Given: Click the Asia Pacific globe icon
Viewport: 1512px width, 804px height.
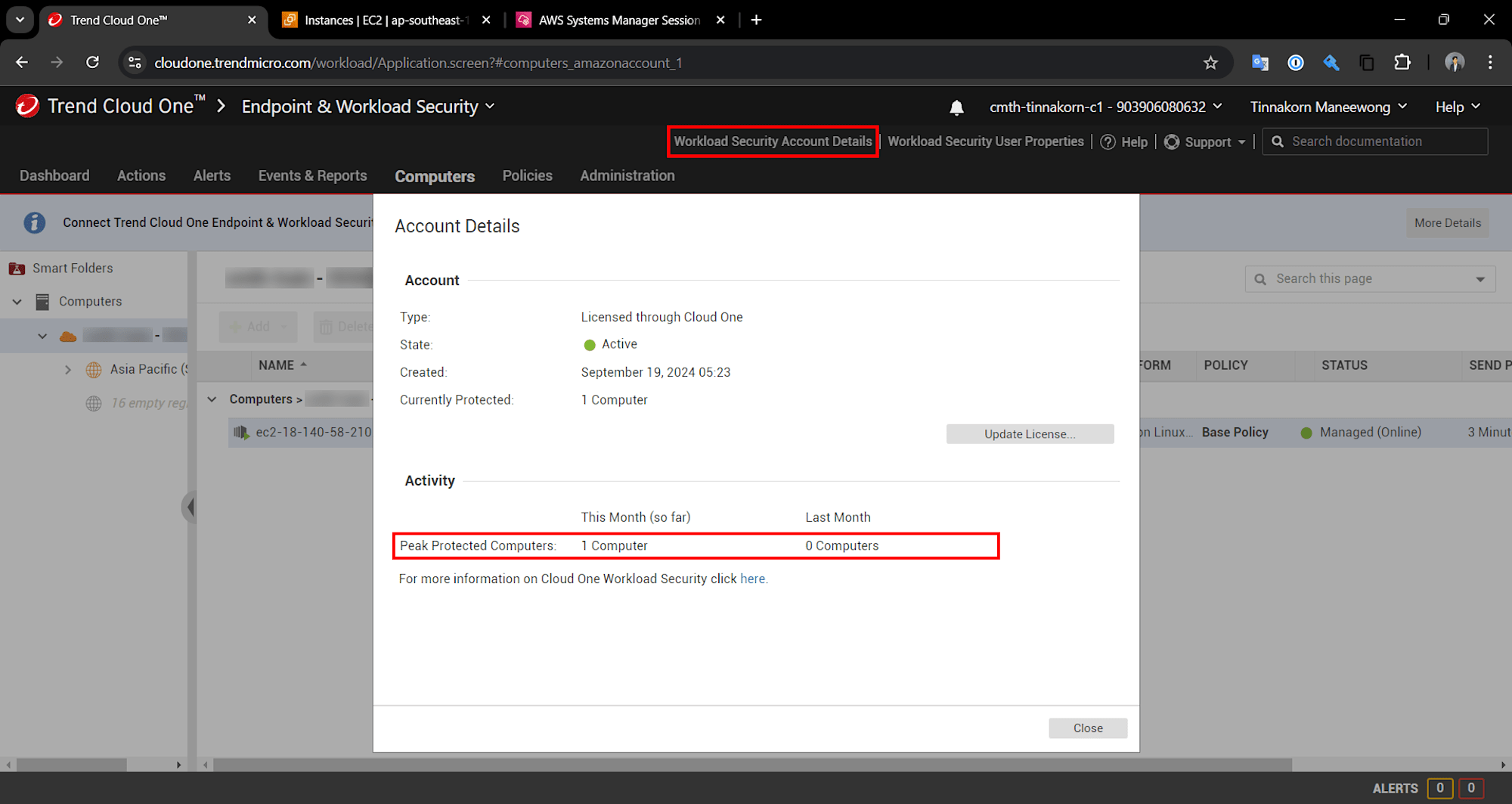Looking at the screenshot, I should (94, 370).
